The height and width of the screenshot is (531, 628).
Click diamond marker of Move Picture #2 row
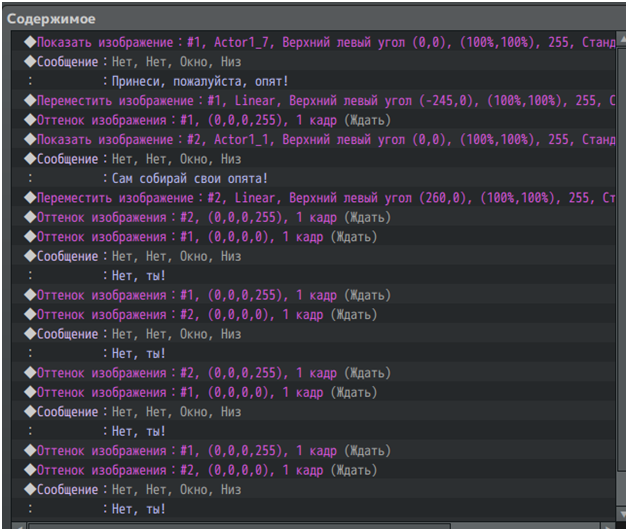pyautogui.click(x=30, y=198)
